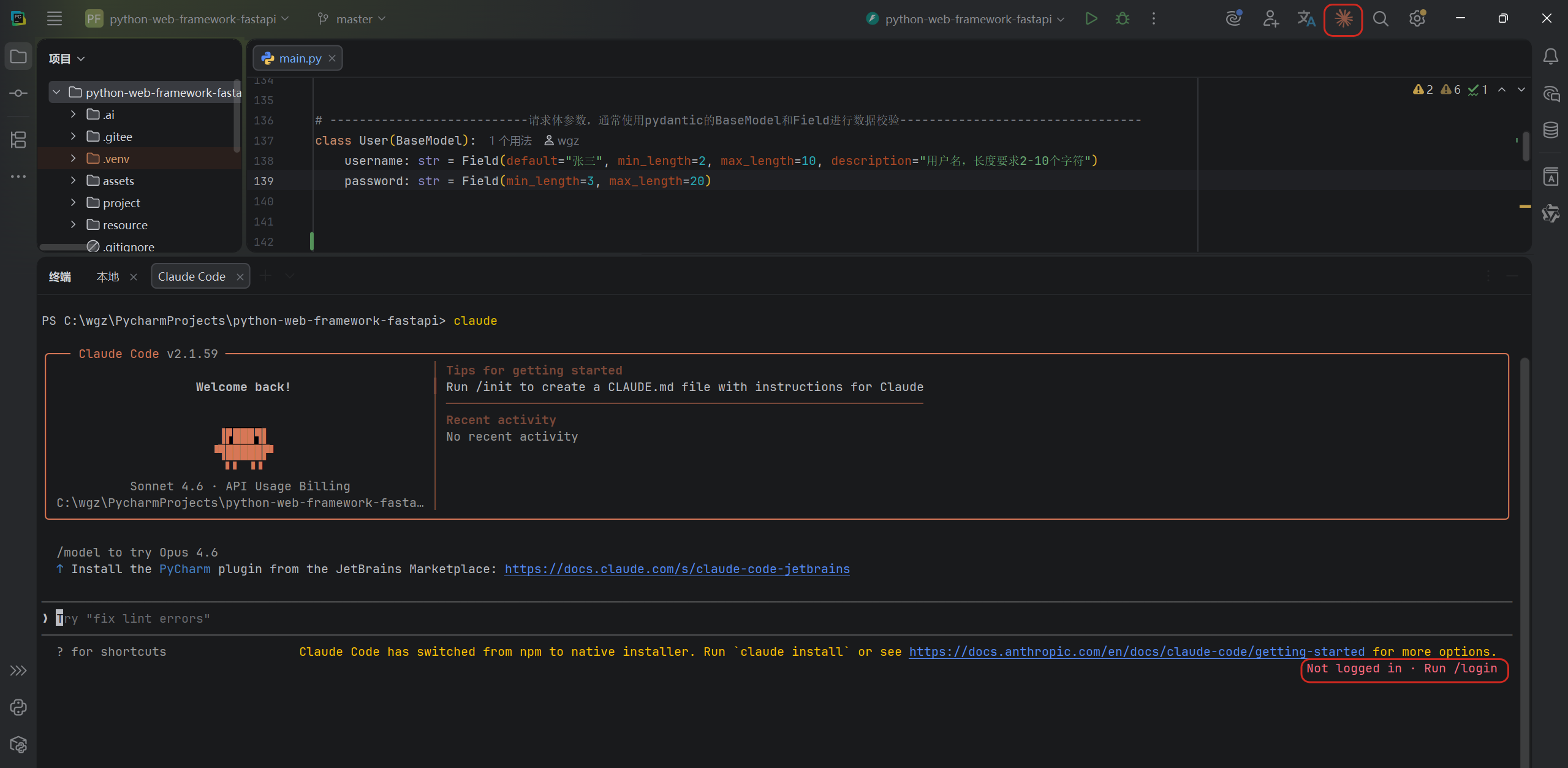Viewport: 1568px width, 768px height.
Task: Expand the project folder
Action: 73,203
